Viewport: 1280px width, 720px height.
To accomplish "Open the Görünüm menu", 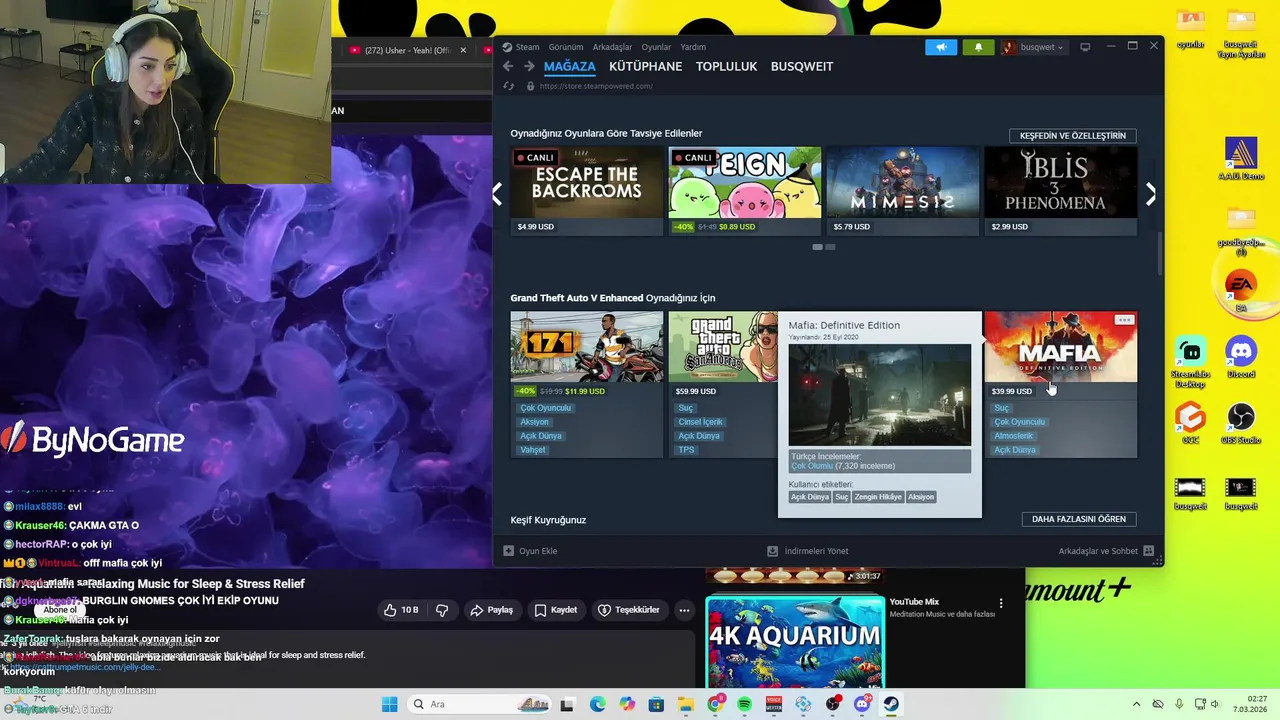I will [566, 47].
